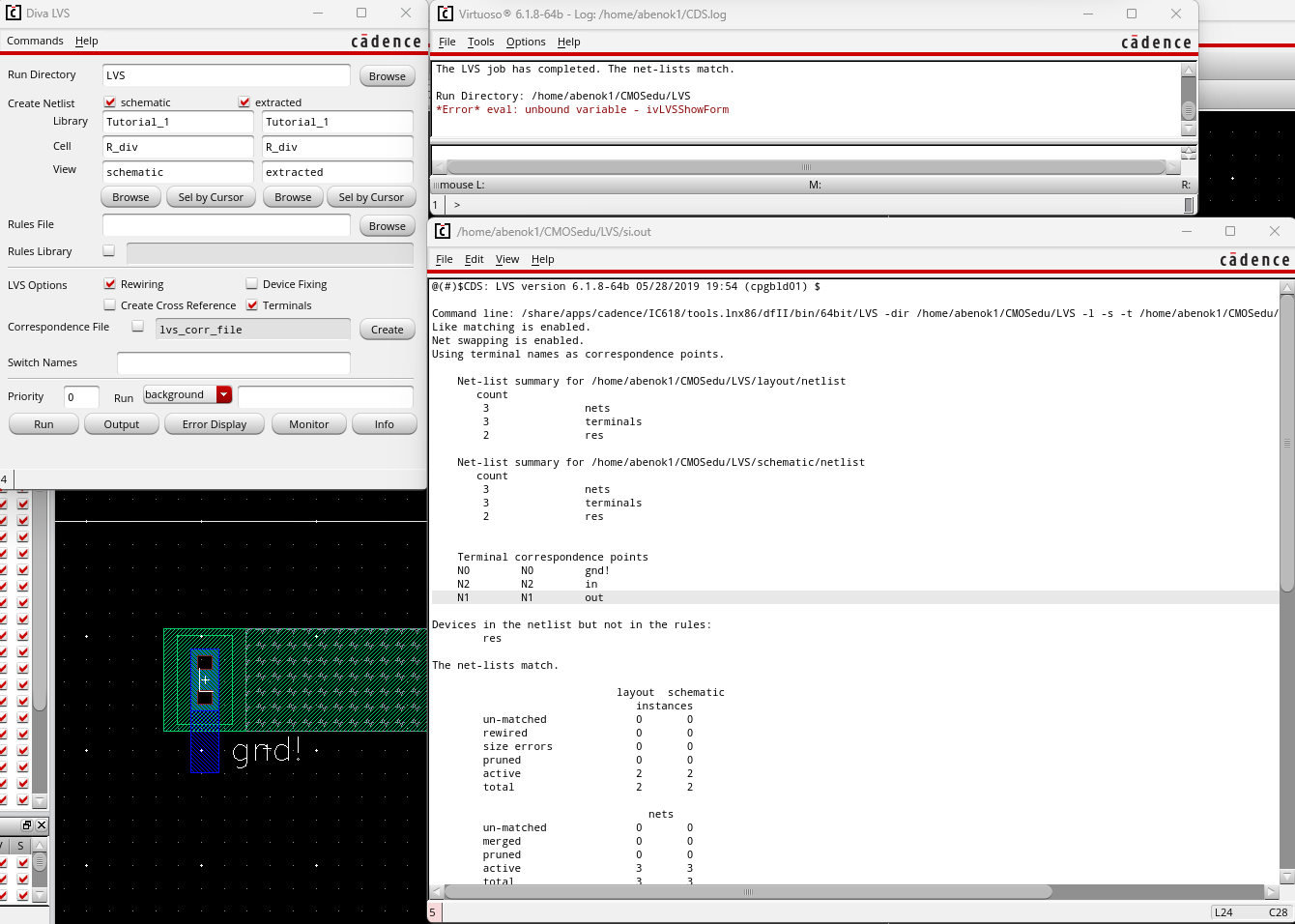
Task: Select extracted cell by cursor
Action: click(x=371, y=197)
